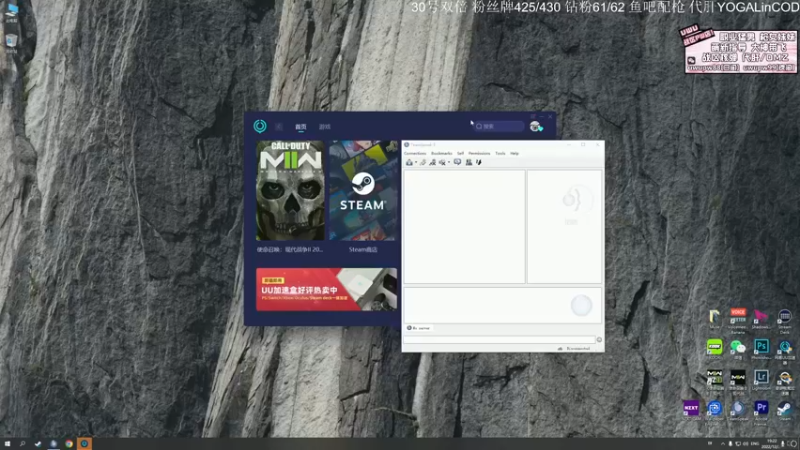Click the crossed-out away status icon in TeamSpeak
The image size is (800, 450).
click(442, 162)
